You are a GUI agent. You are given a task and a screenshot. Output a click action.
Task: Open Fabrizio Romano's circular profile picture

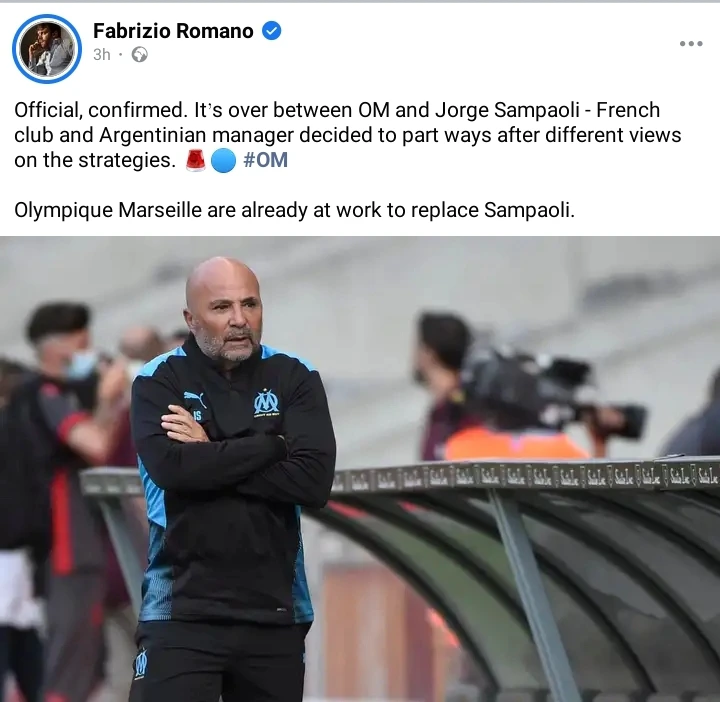(47, 49)
